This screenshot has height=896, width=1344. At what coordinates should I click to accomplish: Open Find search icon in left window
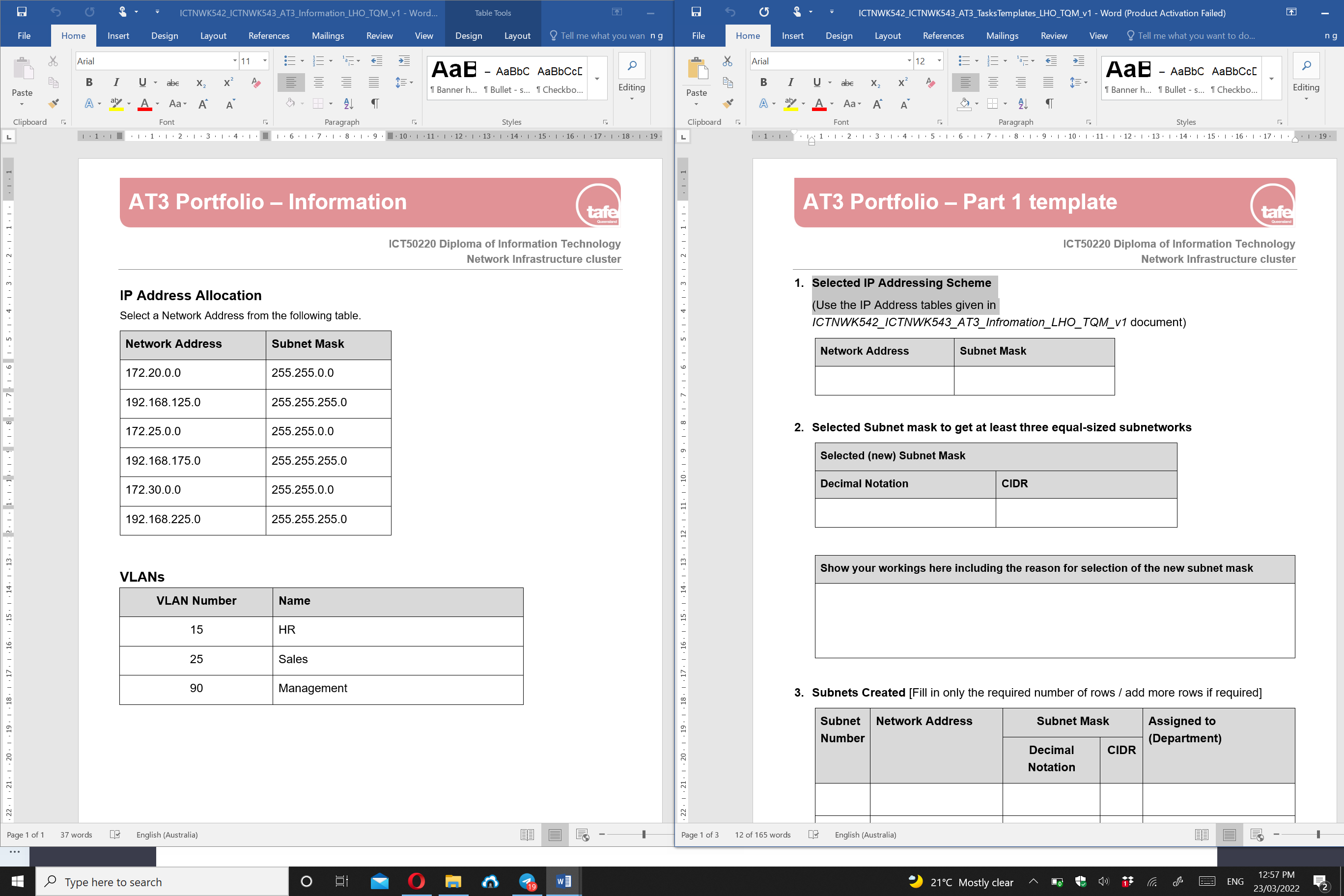pos(631,66)
